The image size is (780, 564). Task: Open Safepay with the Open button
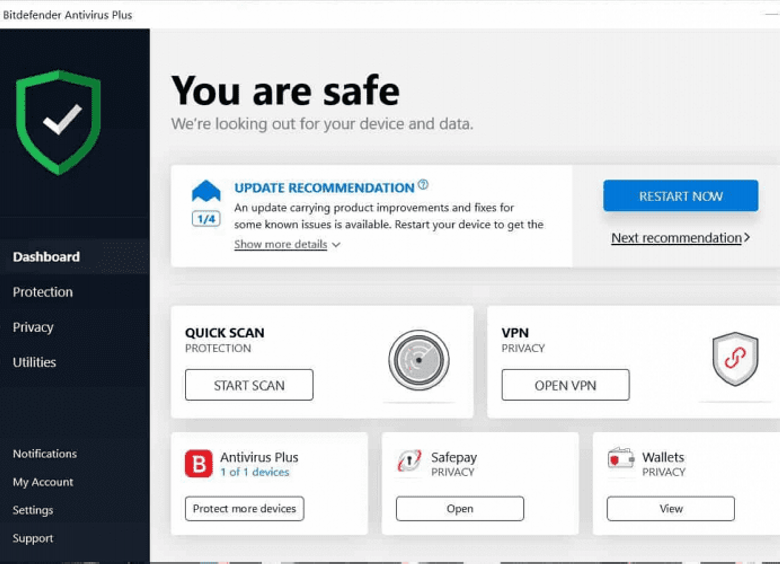pyautogui.click(x=460, y=508)
